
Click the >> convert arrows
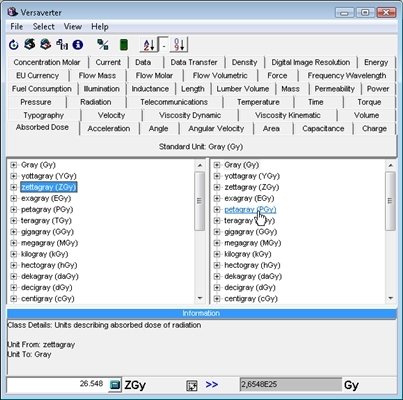[212, 385]
